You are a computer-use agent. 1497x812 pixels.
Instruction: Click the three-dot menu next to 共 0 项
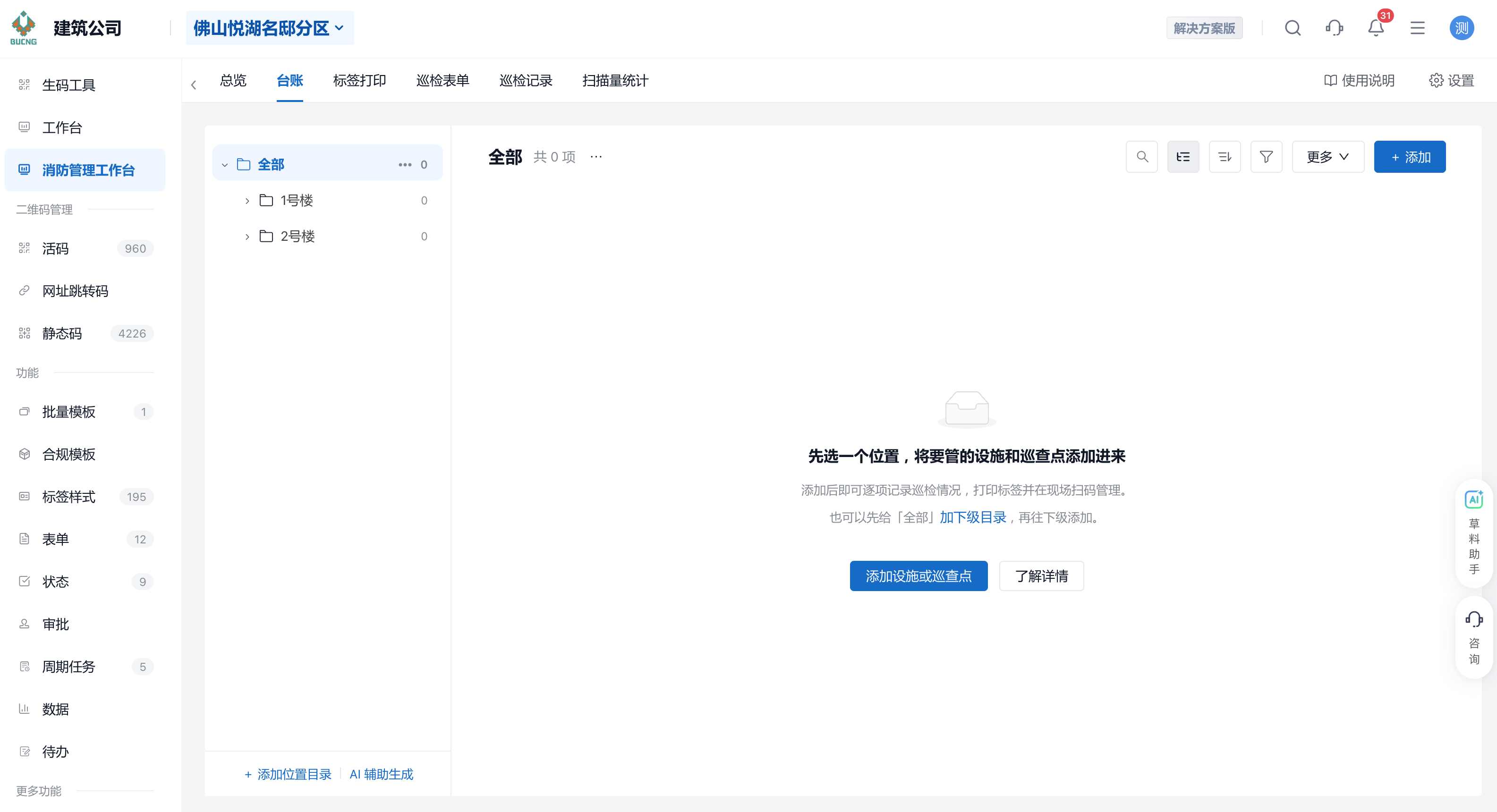coord(596,157)
